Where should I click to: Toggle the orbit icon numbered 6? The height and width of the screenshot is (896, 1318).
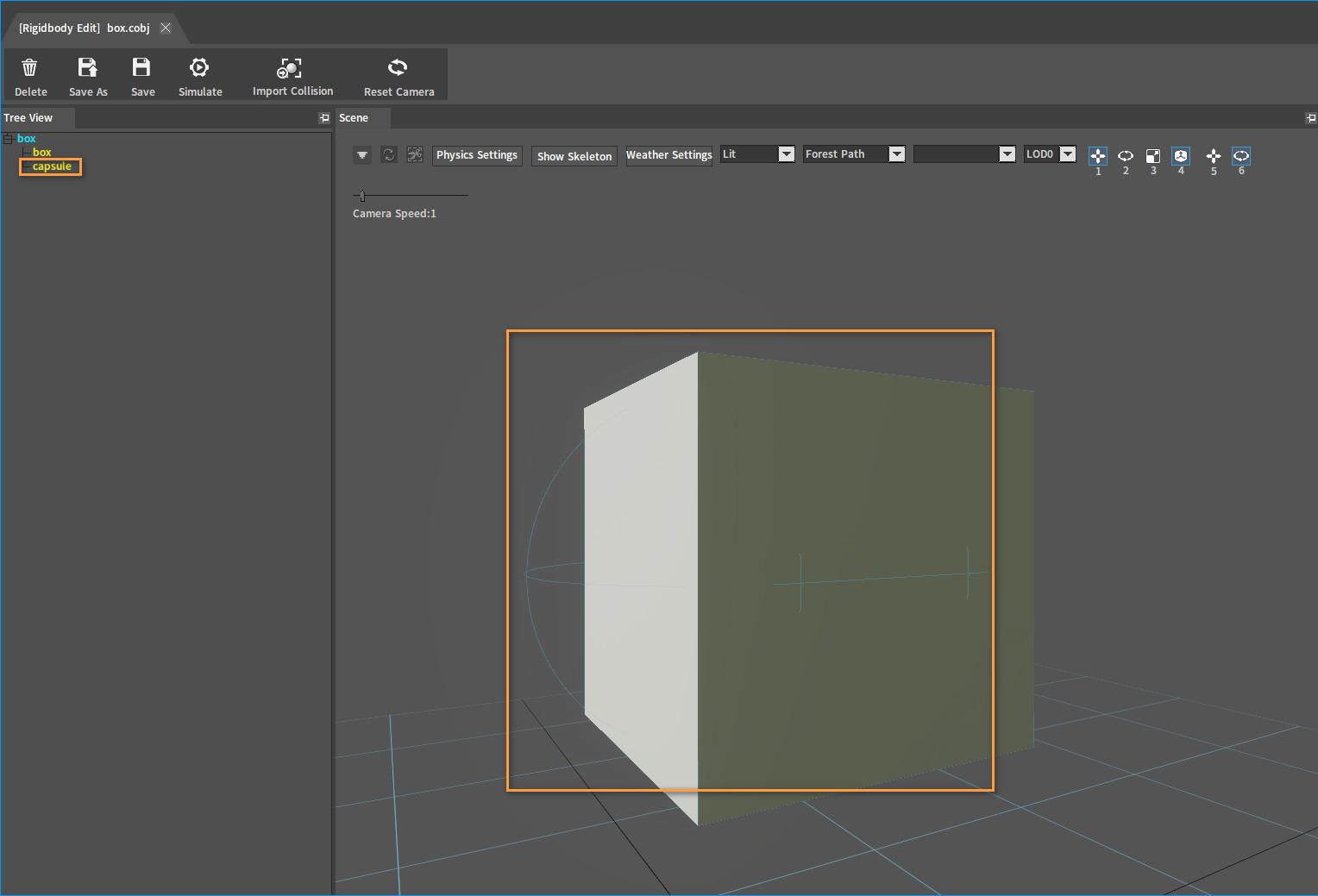click(1241, 156)
